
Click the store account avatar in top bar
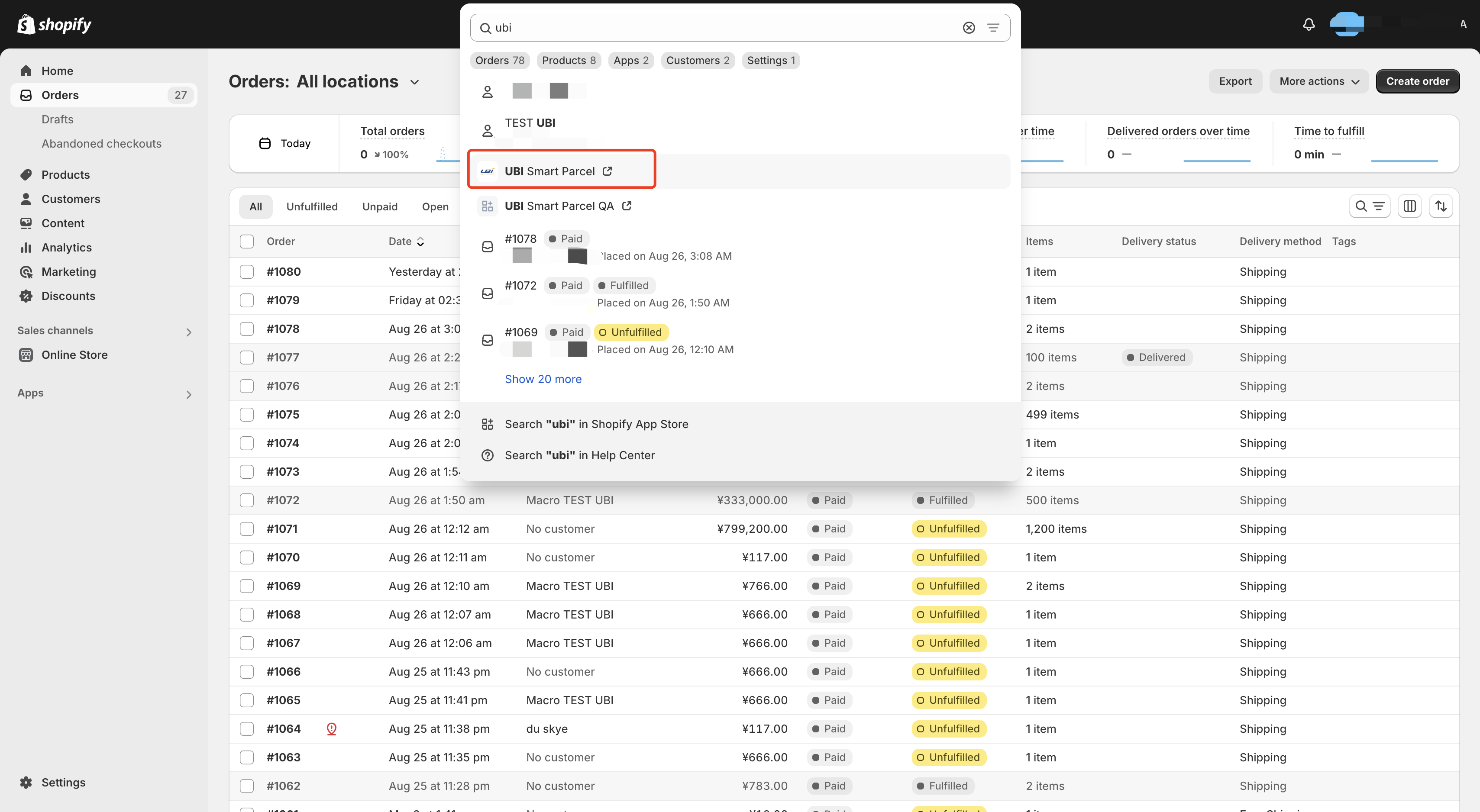[1346, 24]
